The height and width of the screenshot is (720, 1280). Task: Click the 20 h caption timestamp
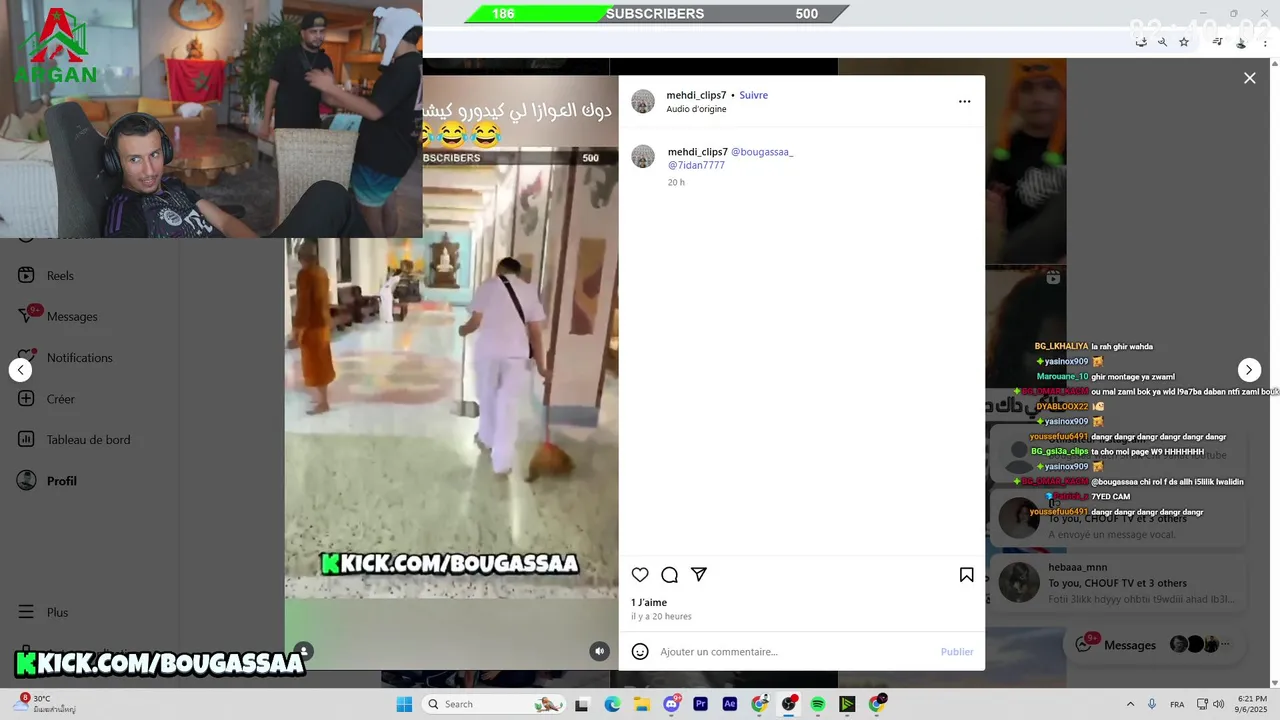676,183
